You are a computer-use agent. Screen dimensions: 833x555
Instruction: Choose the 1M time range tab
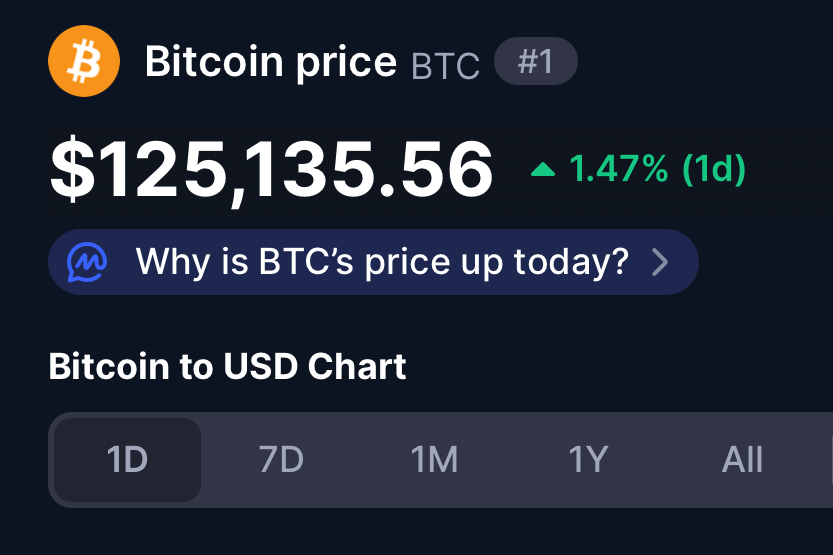(x=434, y=460)
